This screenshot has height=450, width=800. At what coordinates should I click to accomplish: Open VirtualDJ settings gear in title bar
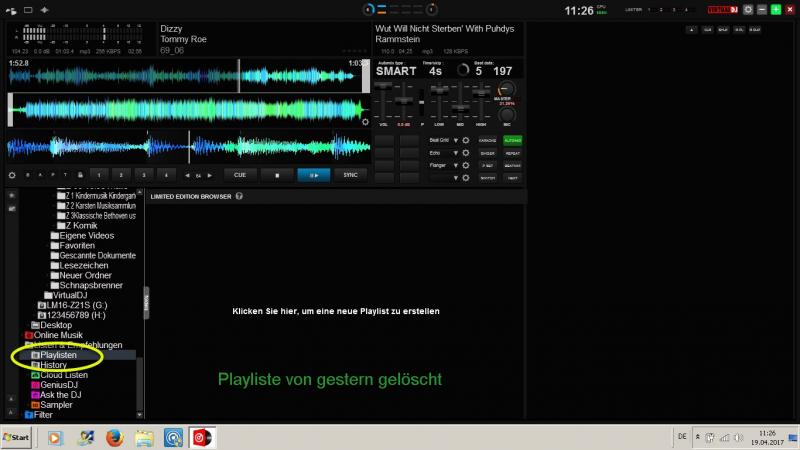pyautogui.click(x=748, y=10)
